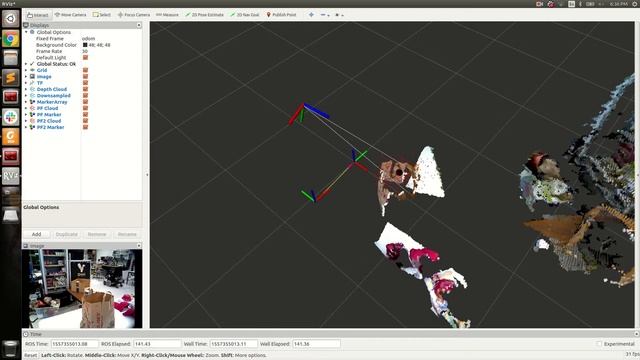This screenshot has width=640, height=360.
Task: Select the MarkerArray display row
Action: [82, 102]
